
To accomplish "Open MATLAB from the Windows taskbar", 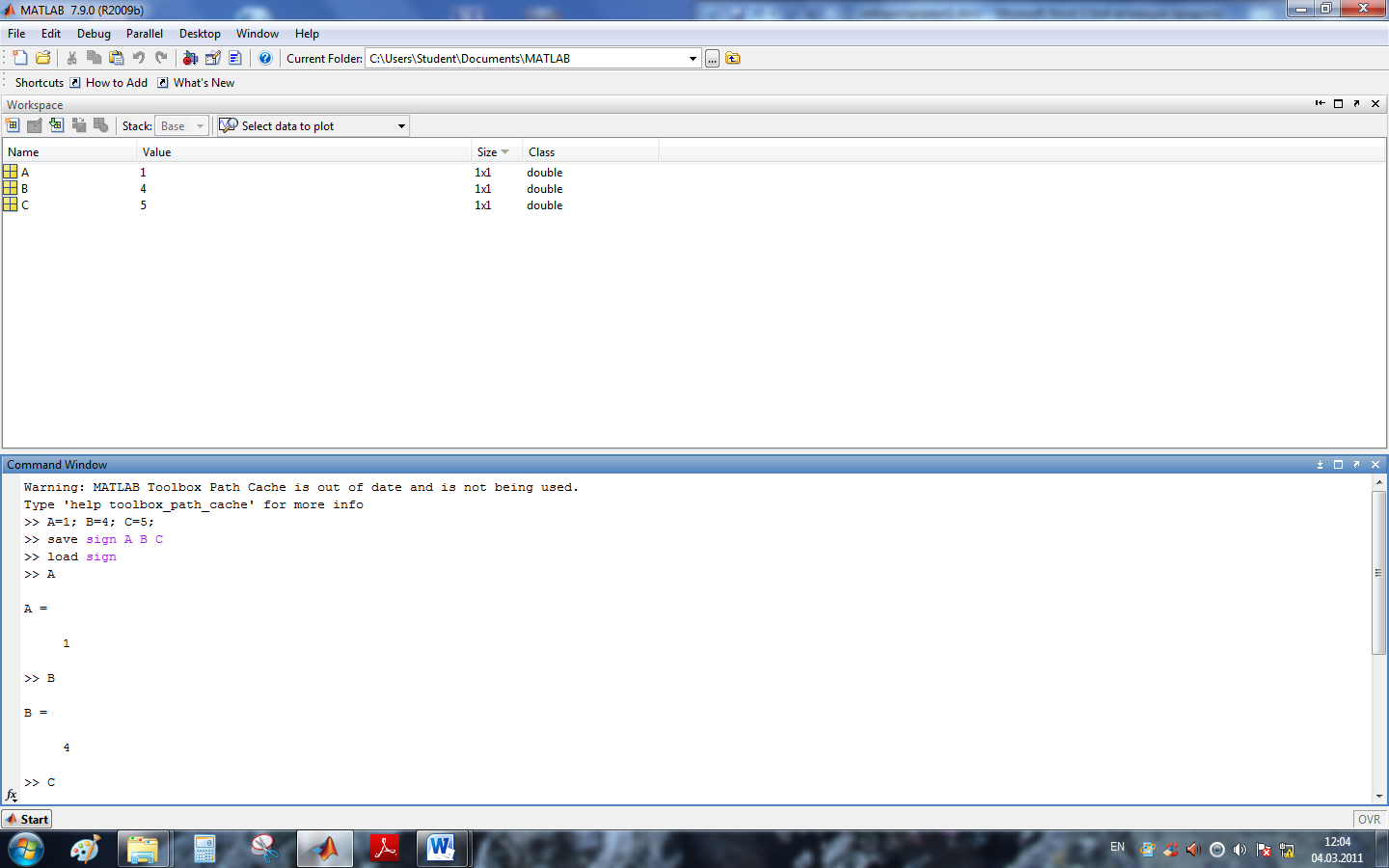I will tap(325, 849).
